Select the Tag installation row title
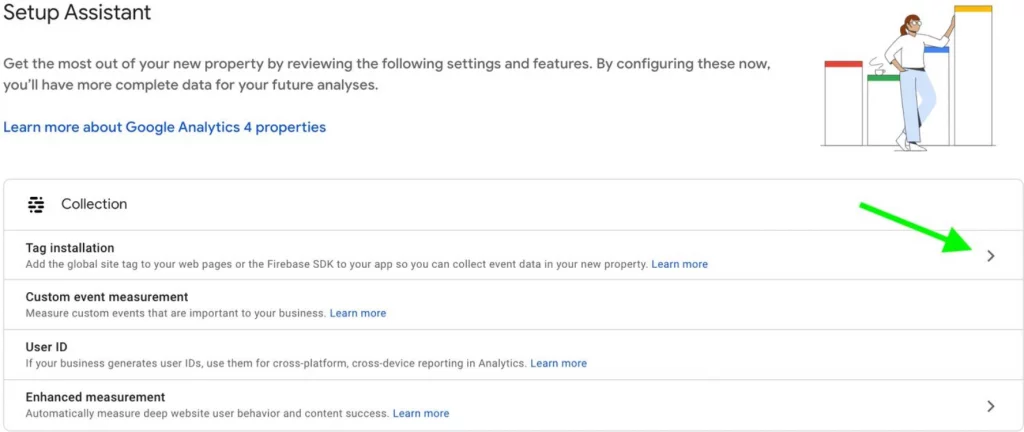Viewport: 1024px width, 432px height. [70, 248]
